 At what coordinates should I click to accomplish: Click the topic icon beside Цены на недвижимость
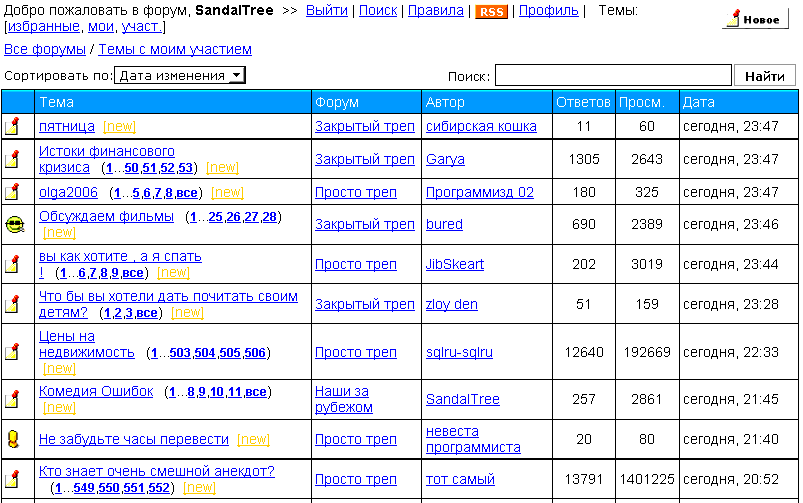(x=13, y=352)
